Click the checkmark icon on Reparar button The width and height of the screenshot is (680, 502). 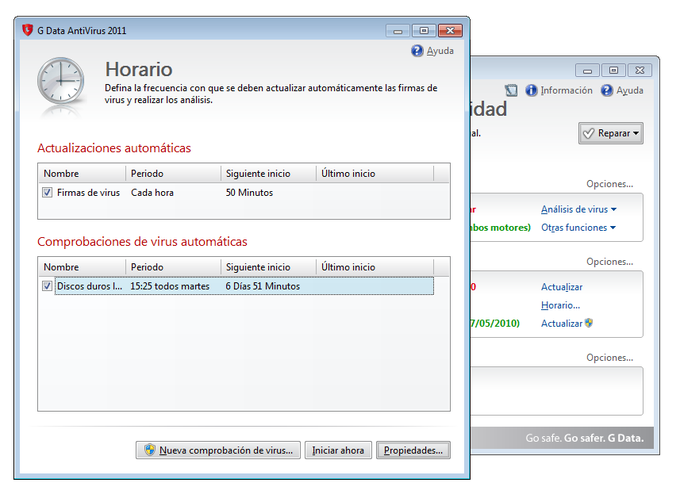pyautogui.click(x=588, y=133)
